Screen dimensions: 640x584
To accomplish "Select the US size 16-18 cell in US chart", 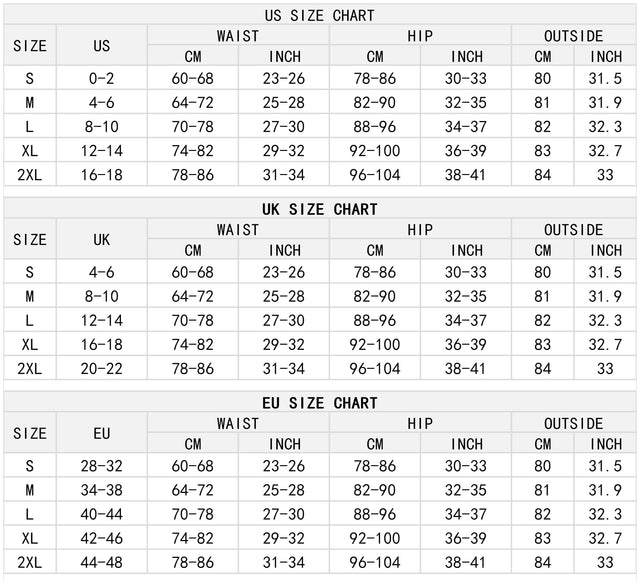I will [102, 175].
